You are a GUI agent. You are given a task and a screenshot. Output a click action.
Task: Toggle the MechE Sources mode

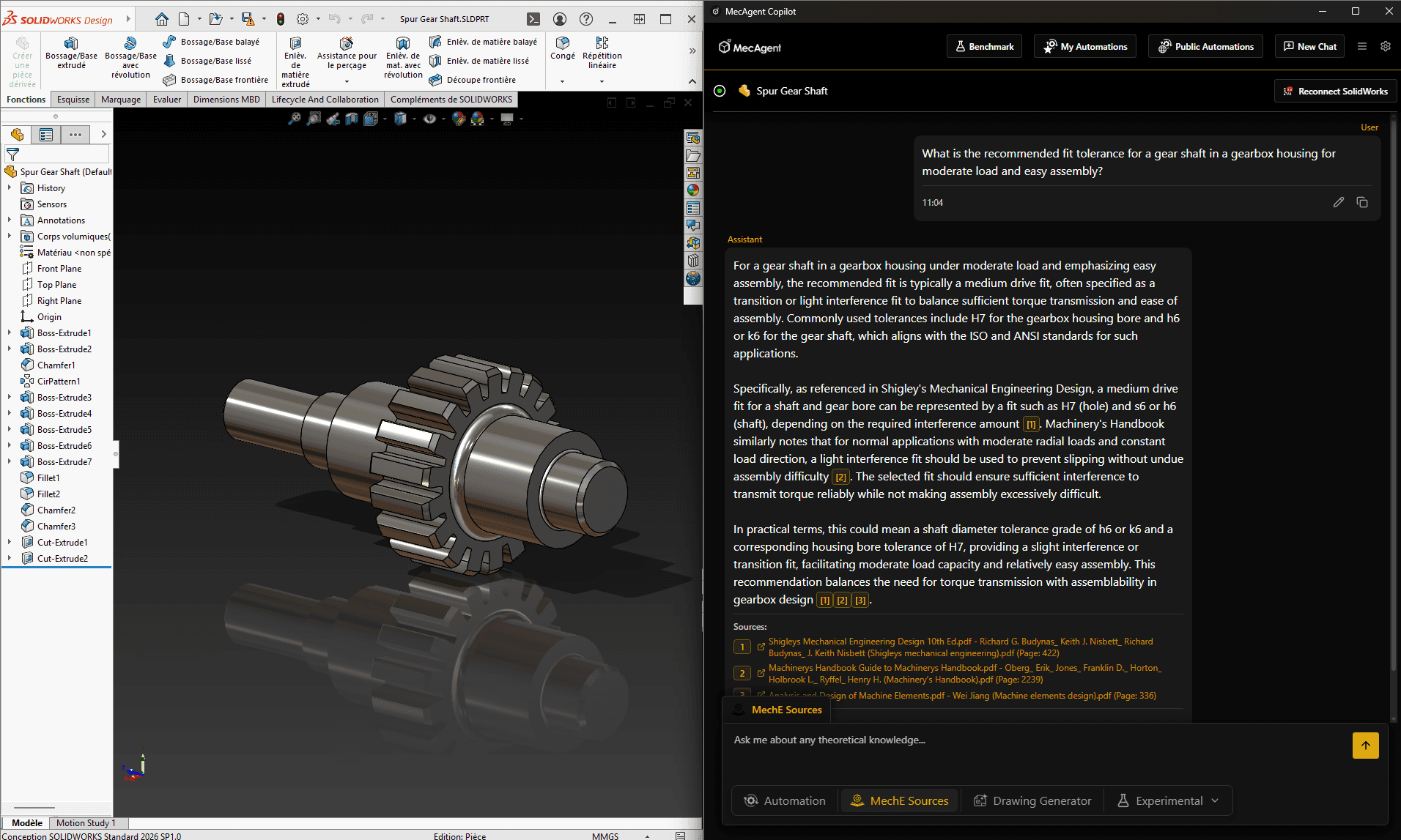pyautogui.click(x=899, y=800)
